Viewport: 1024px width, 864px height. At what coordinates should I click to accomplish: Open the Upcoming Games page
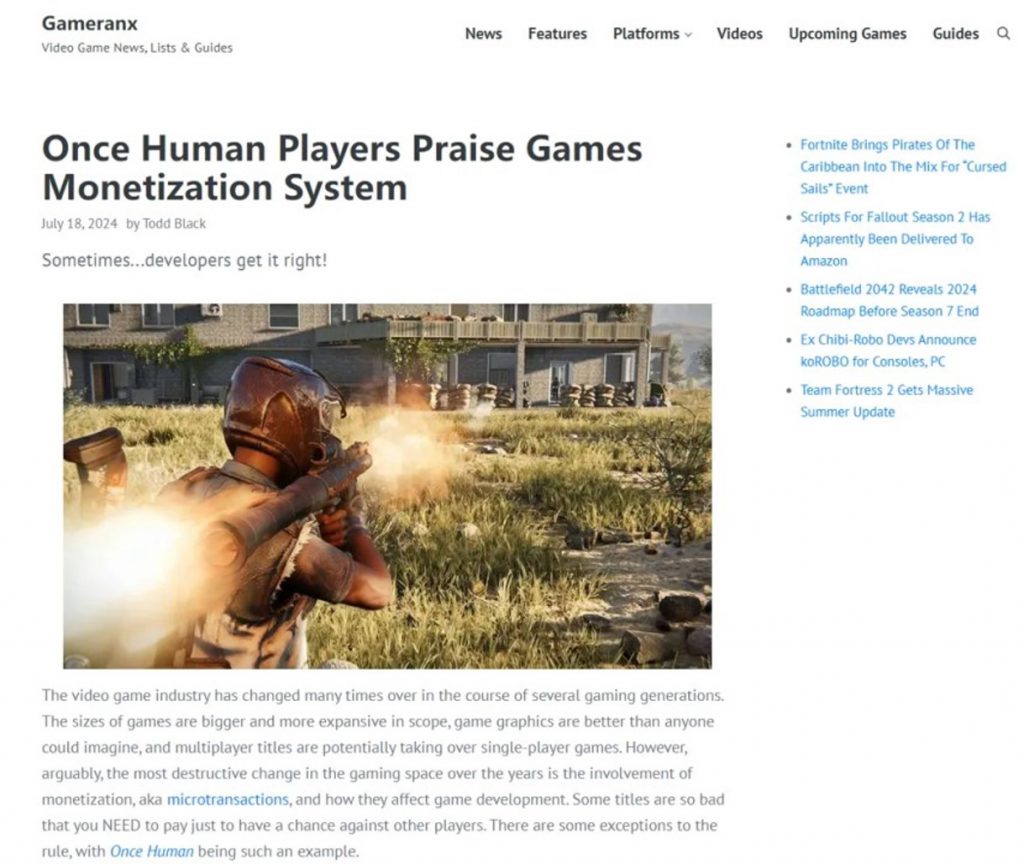(x=847, y=34)
